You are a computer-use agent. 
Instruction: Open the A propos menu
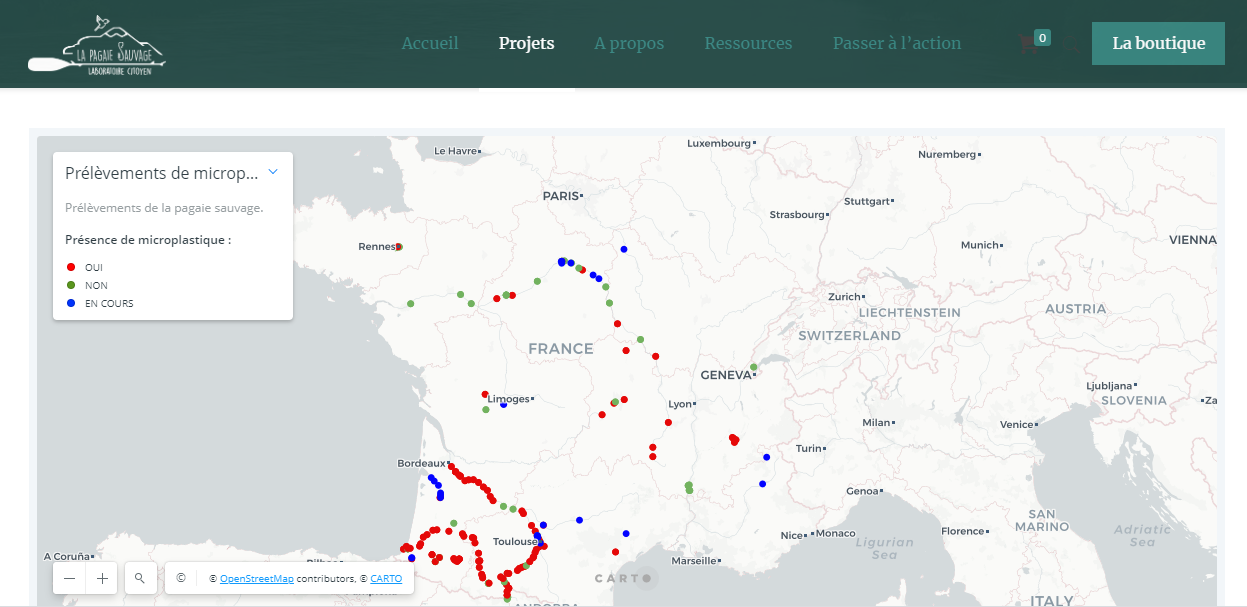[629, 44]
